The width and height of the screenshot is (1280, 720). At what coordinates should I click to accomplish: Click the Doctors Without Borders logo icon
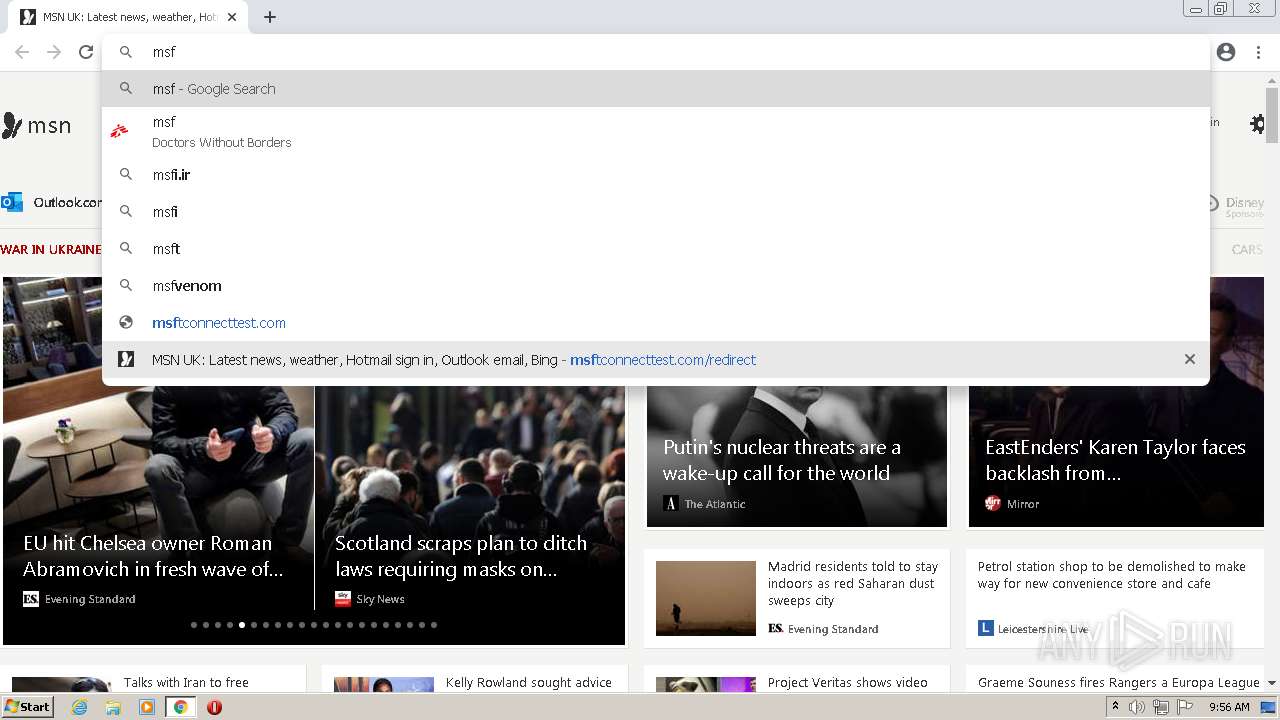tap(120, 131)
